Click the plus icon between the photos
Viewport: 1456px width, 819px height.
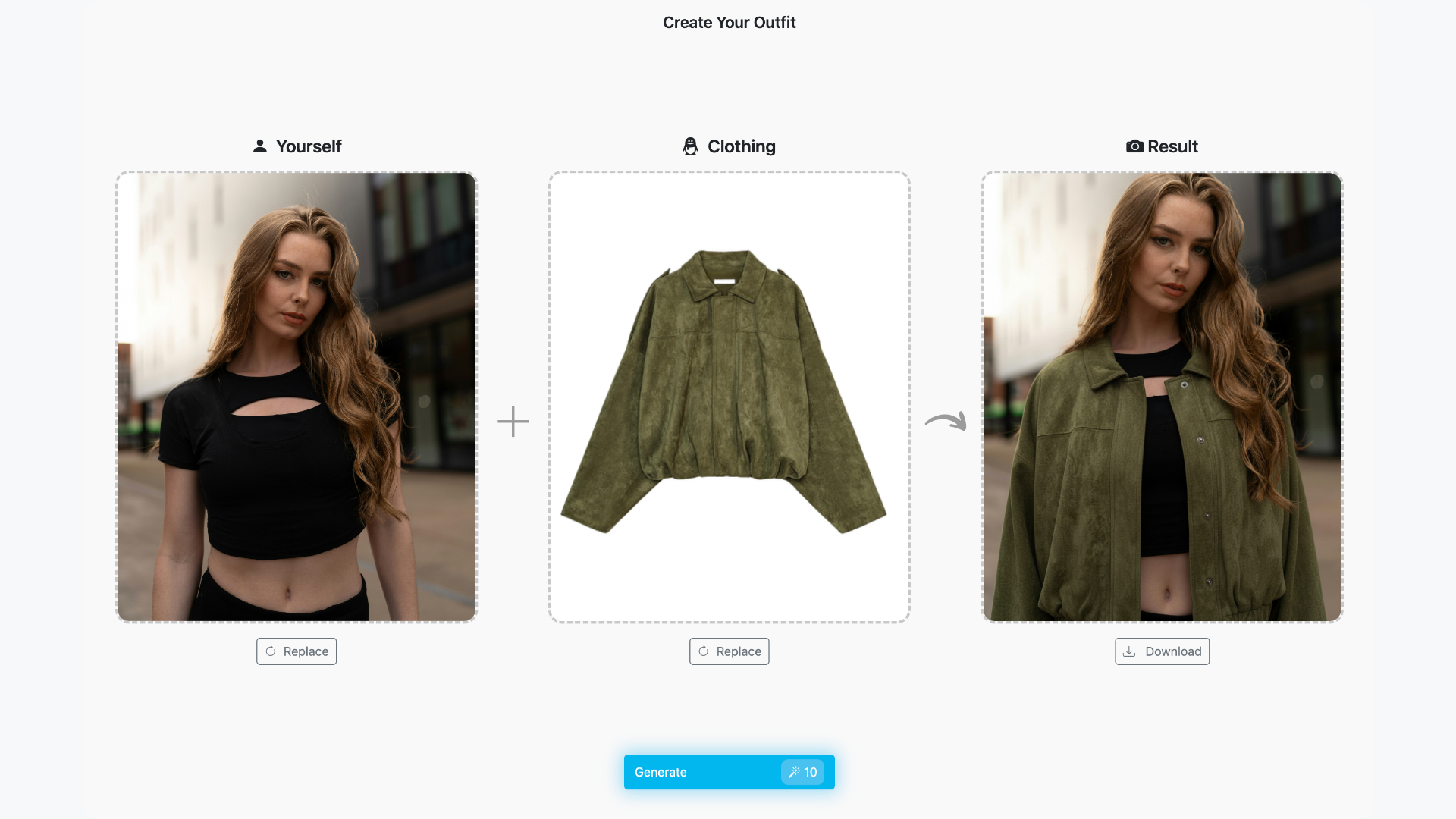click(x=513, y=421)
